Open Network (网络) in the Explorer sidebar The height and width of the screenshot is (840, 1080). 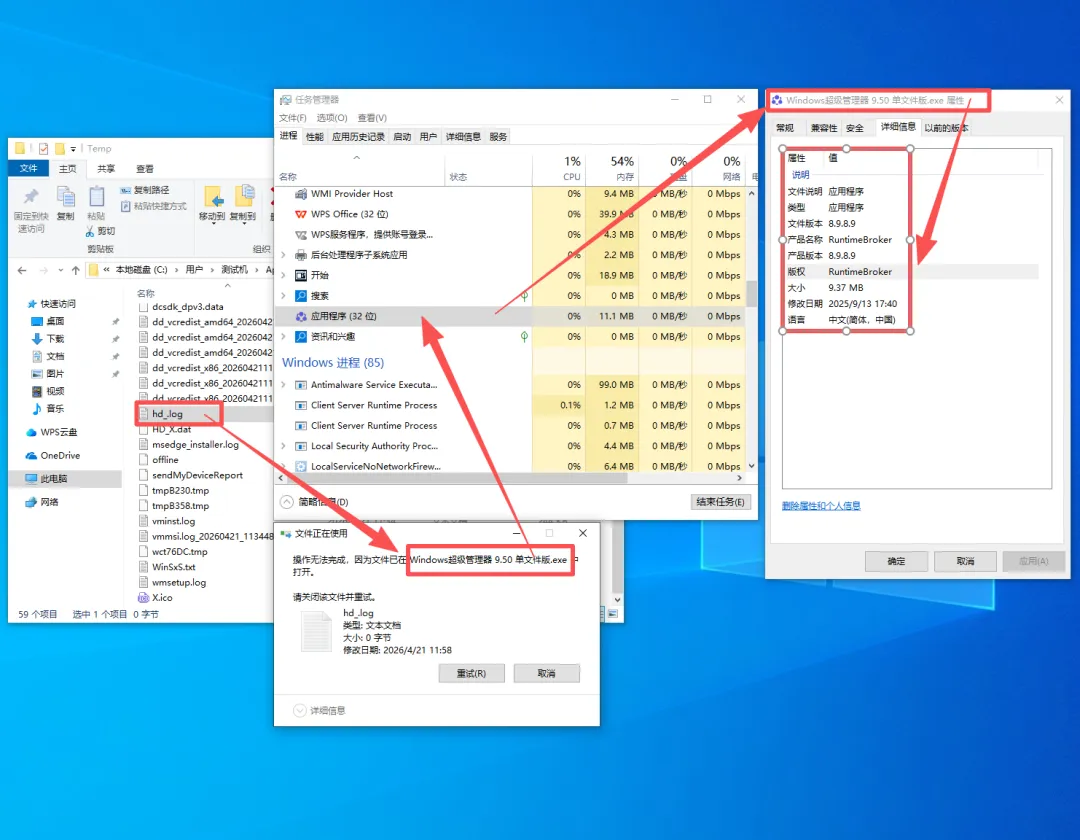(x=42, y=502)
